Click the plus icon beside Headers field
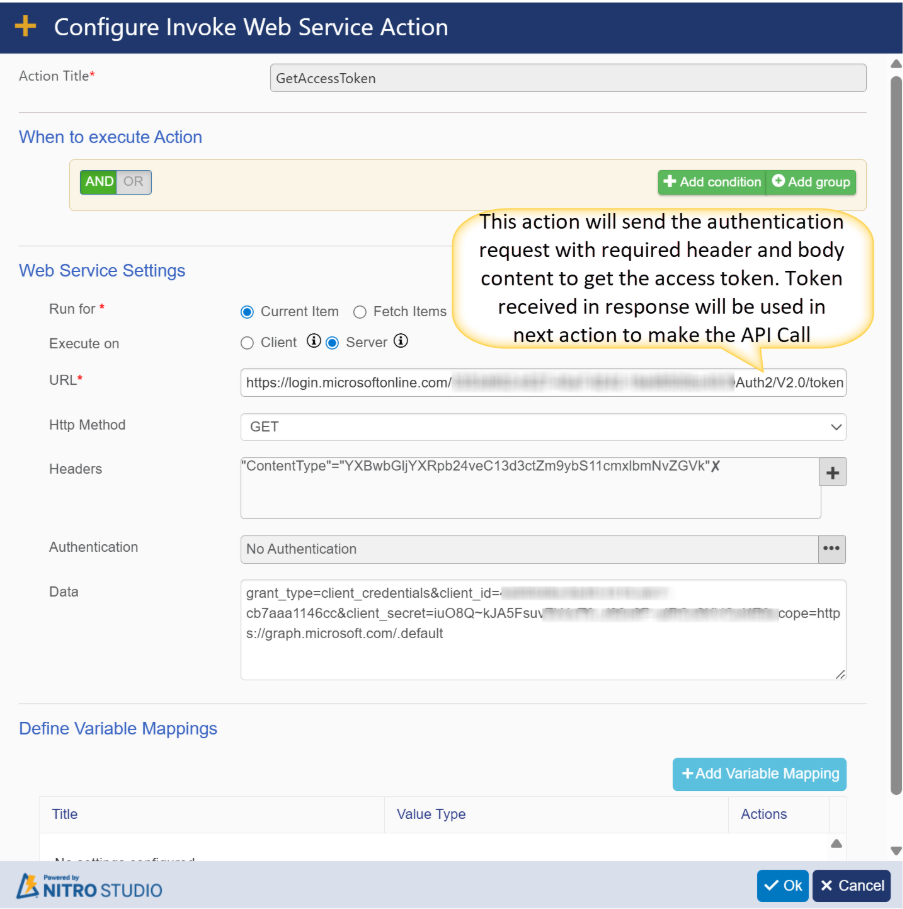Image resolution: width=903 pixels, height=909 pixels. pyautogui.click(x=832, y=473)
